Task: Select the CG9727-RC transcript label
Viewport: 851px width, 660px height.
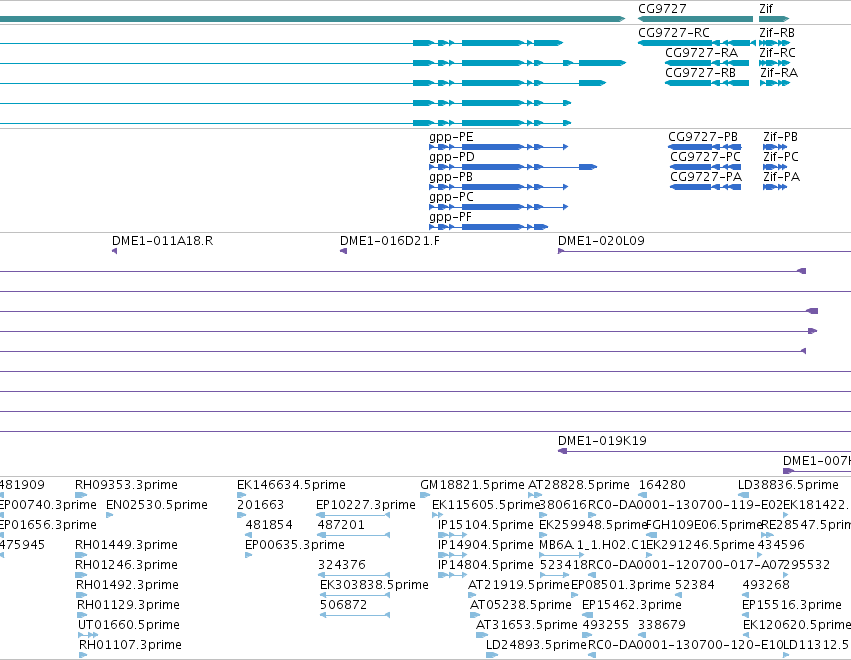Action: click(x=674, y=33)
